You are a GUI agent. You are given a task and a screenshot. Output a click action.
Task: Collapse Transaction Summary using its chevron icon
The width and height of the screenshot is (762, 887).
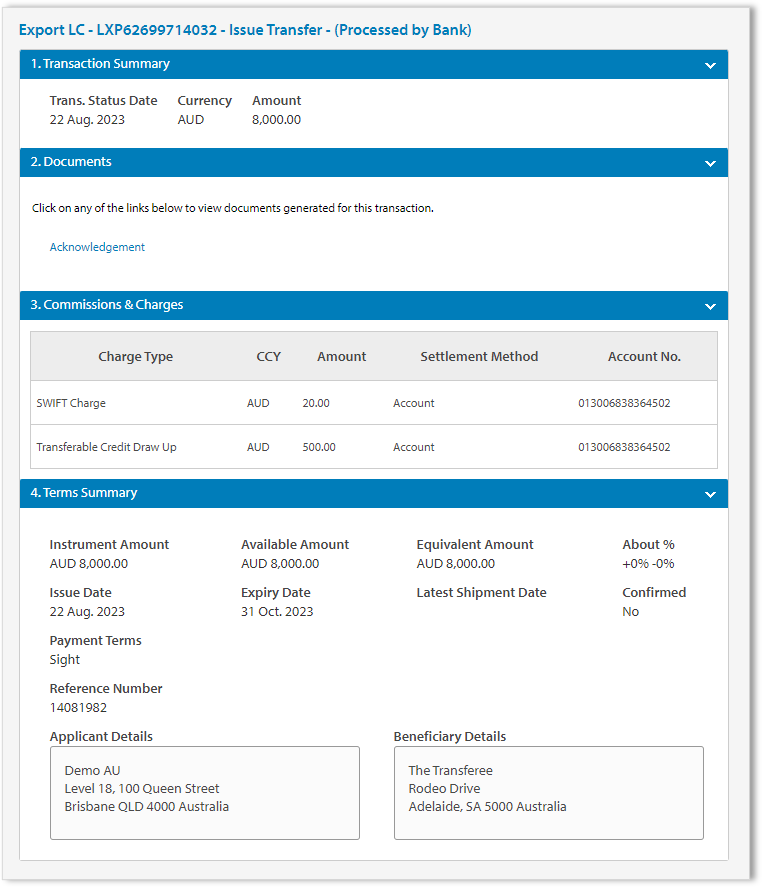pyautogui.click(x=710, y=65)
